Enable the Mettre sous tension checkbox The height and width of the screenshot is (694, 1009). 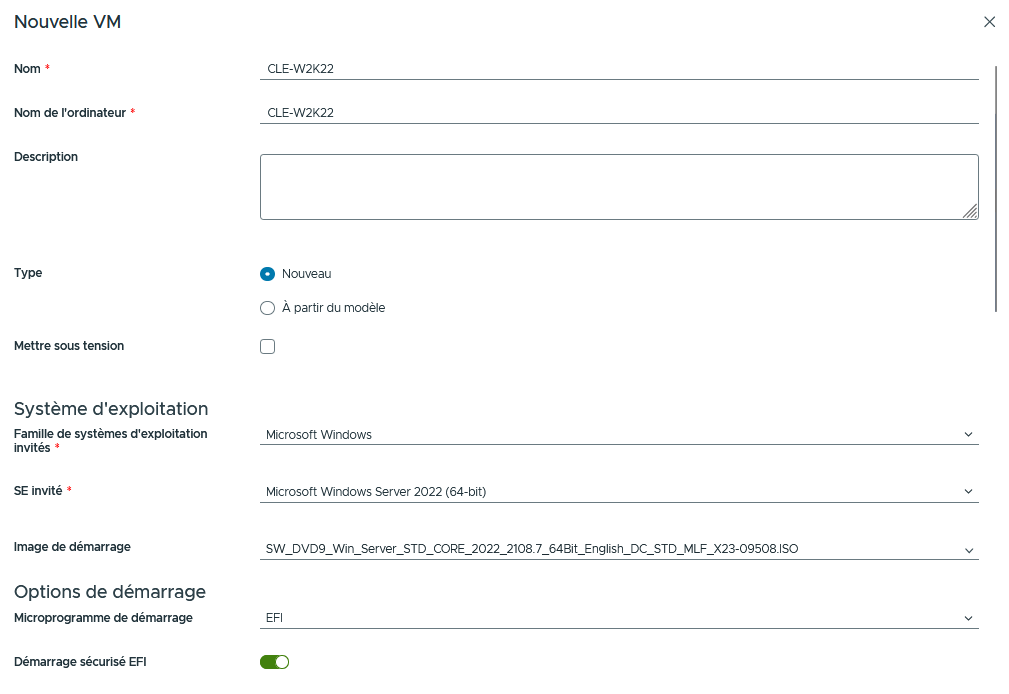click(267, 347)
